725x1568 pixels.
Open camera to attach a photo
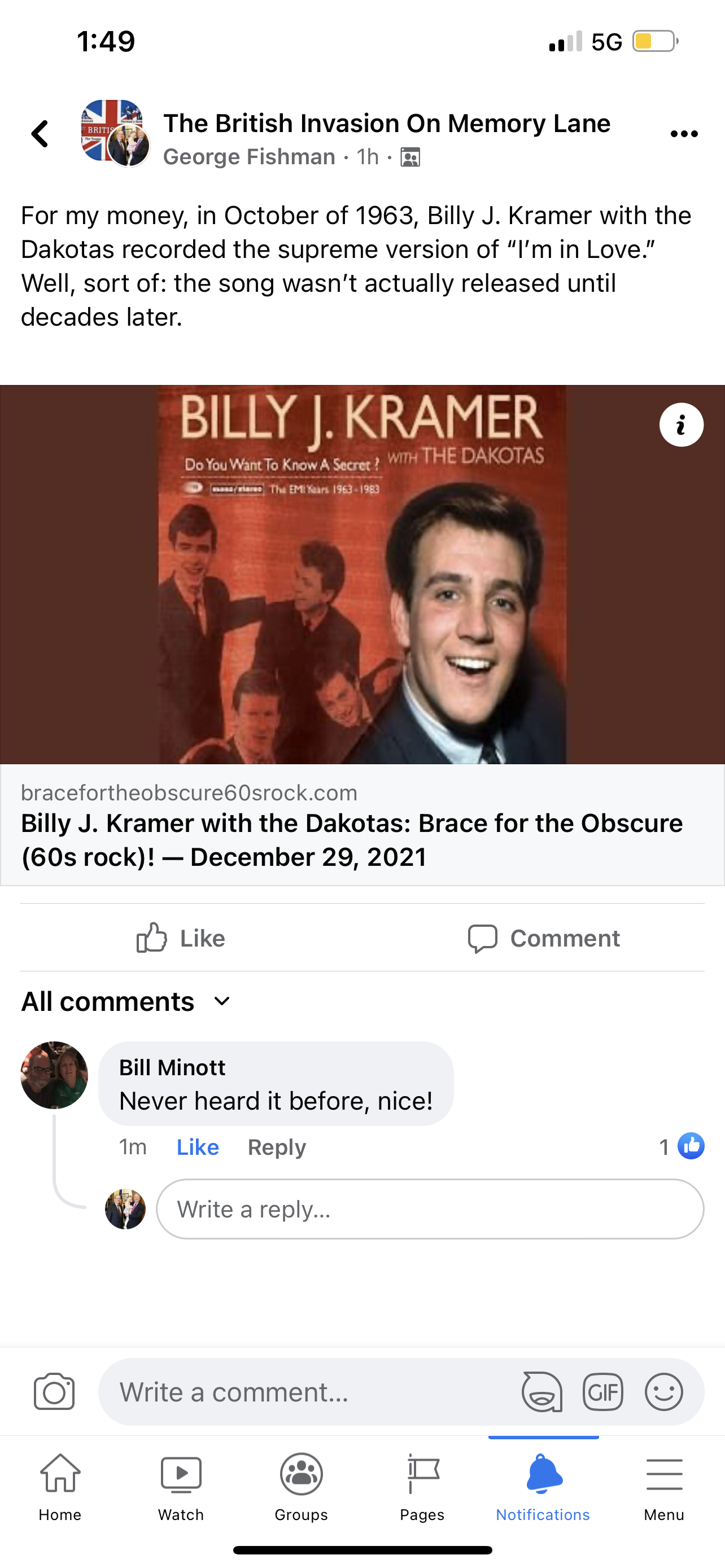(54, 1391)
